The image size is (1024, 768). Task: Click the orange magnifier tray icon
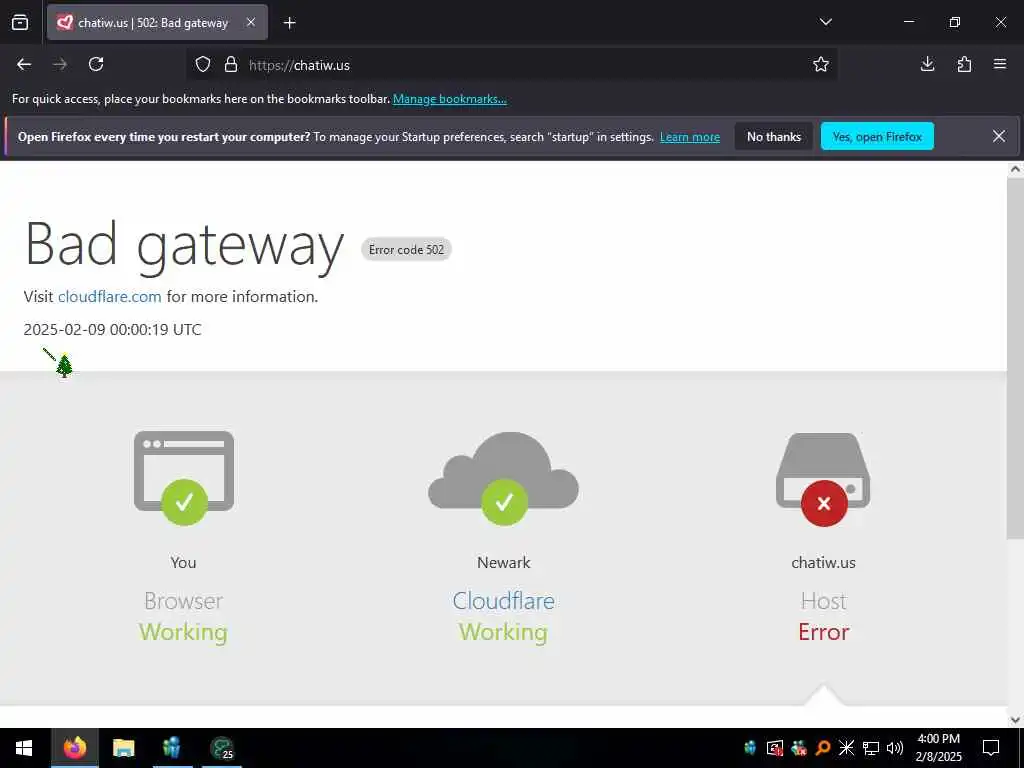(823, 748)
